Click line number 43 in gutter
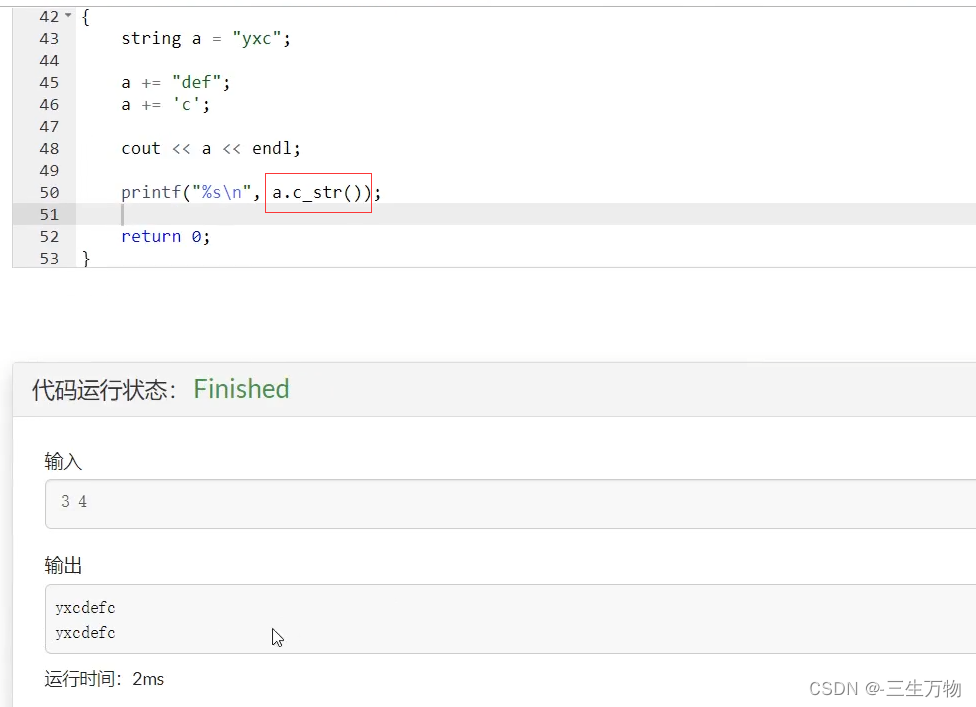976x707 pixels. (49, 39)
